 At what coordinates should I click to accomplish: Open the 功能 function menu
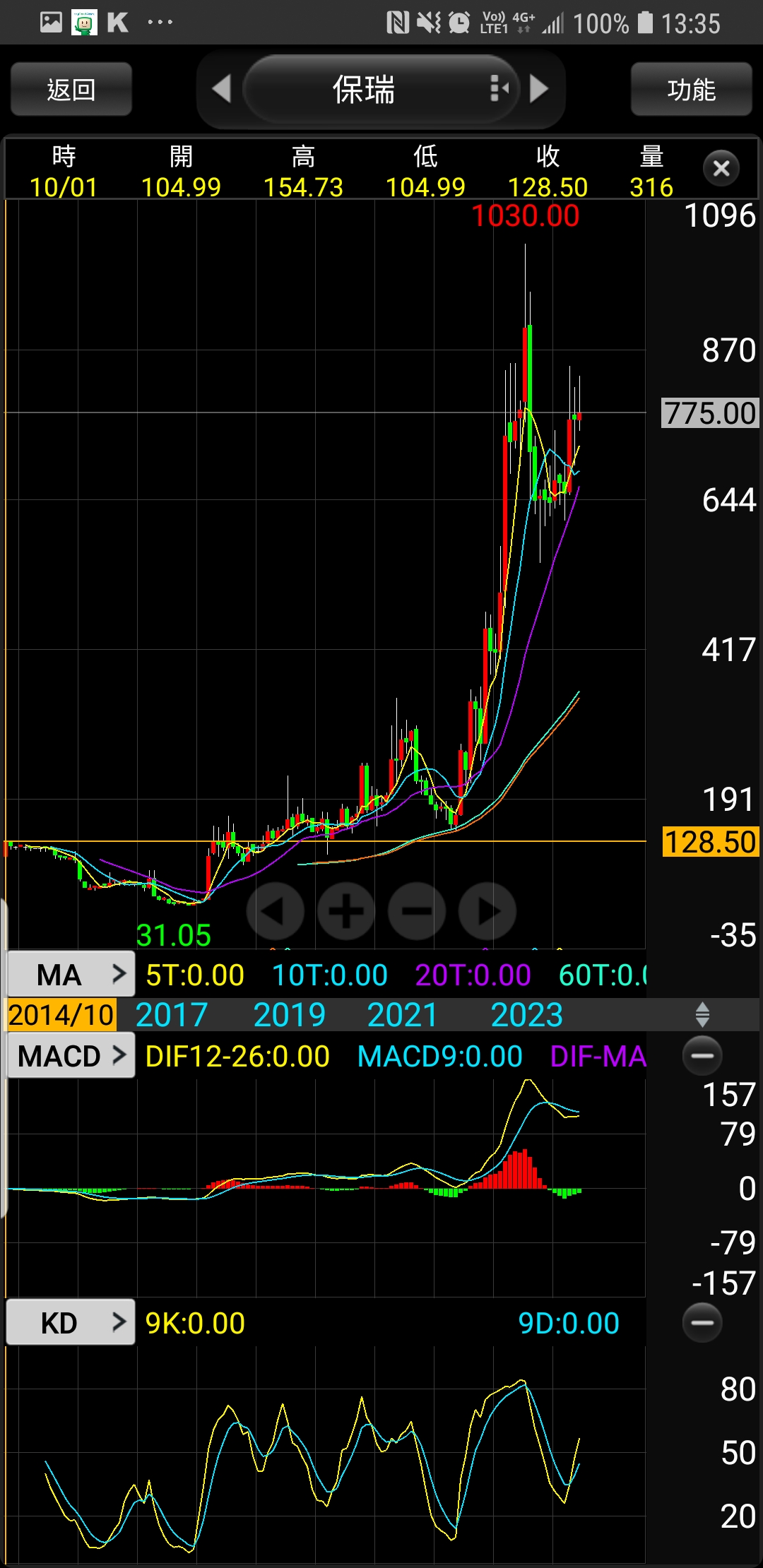pos(691,90)
